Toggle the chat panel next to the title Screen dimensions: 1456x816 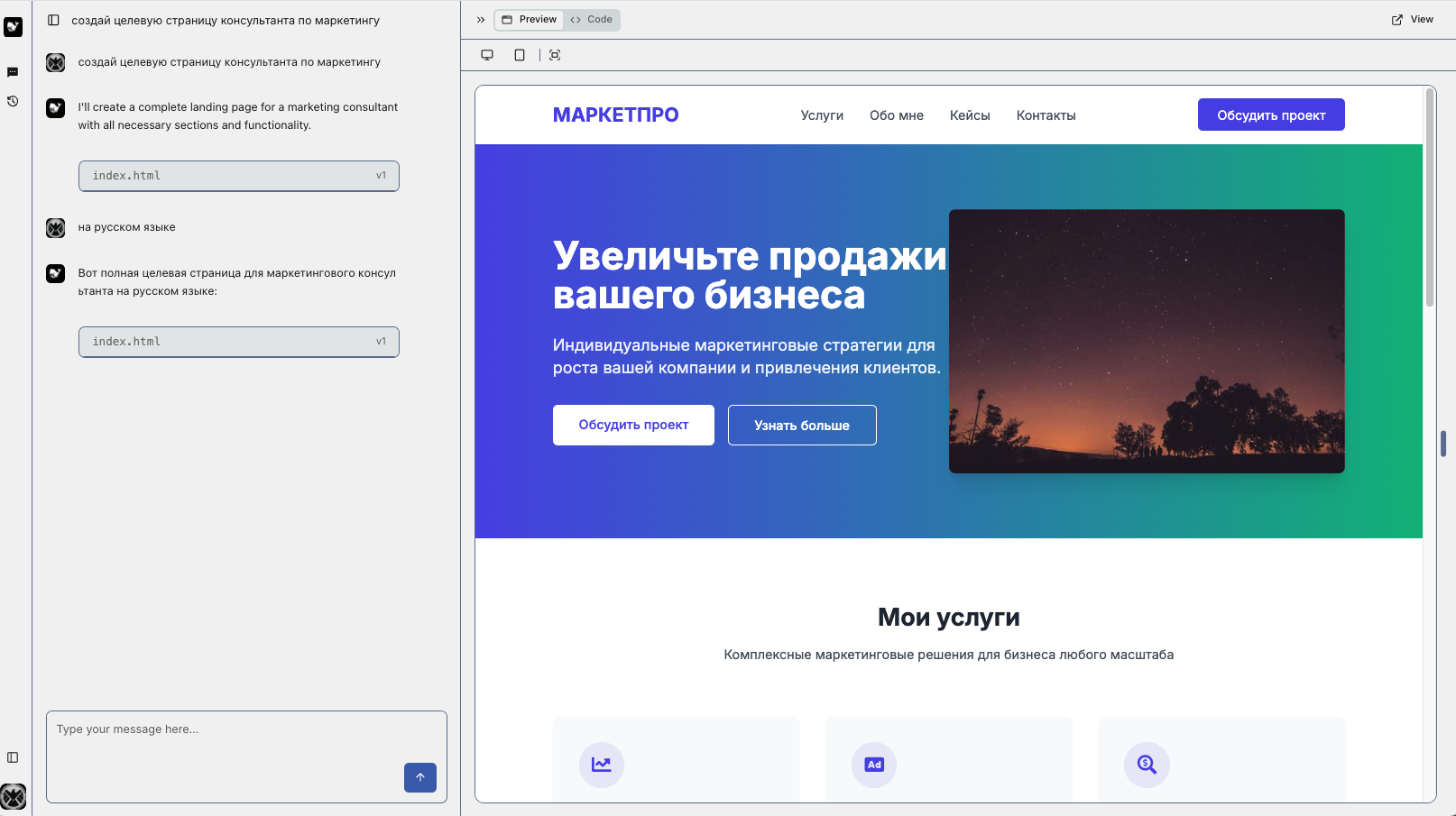[x=53, y=20]
